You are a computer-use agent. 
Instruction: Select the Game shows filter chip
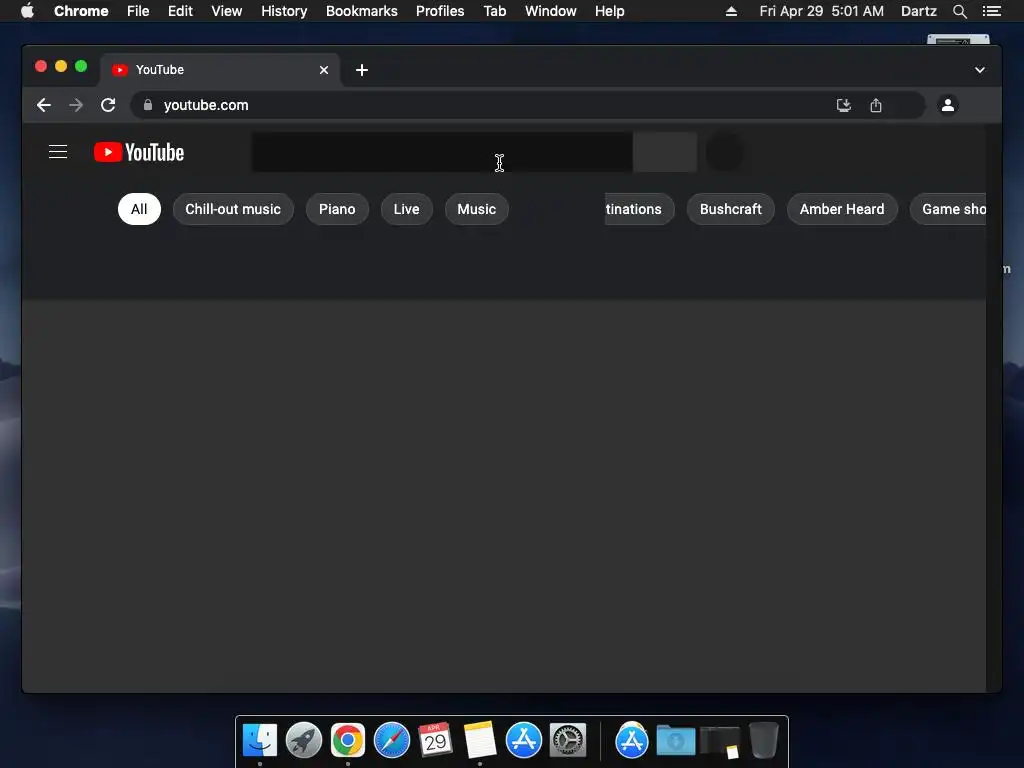pyautogui.click(x=948, y=209)
